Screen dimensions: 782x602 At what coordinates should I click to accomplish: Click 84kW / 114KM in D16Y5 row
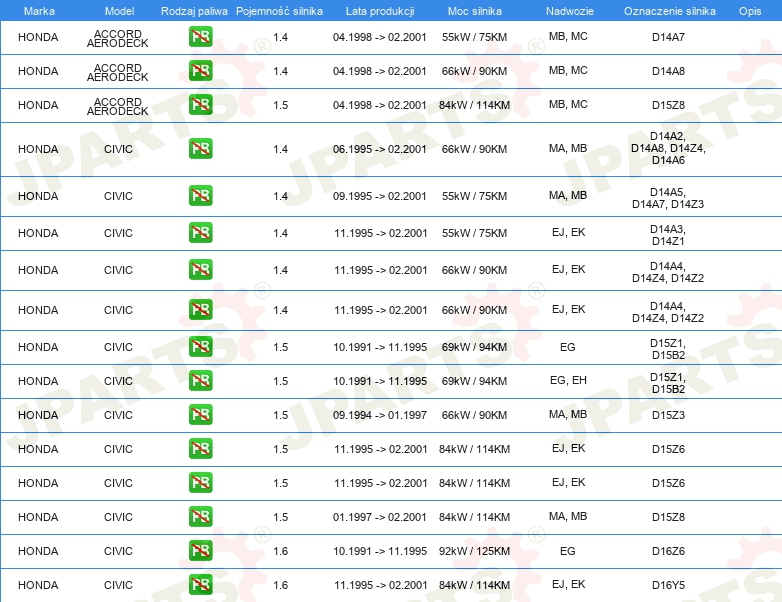click(x=474, y=585)
